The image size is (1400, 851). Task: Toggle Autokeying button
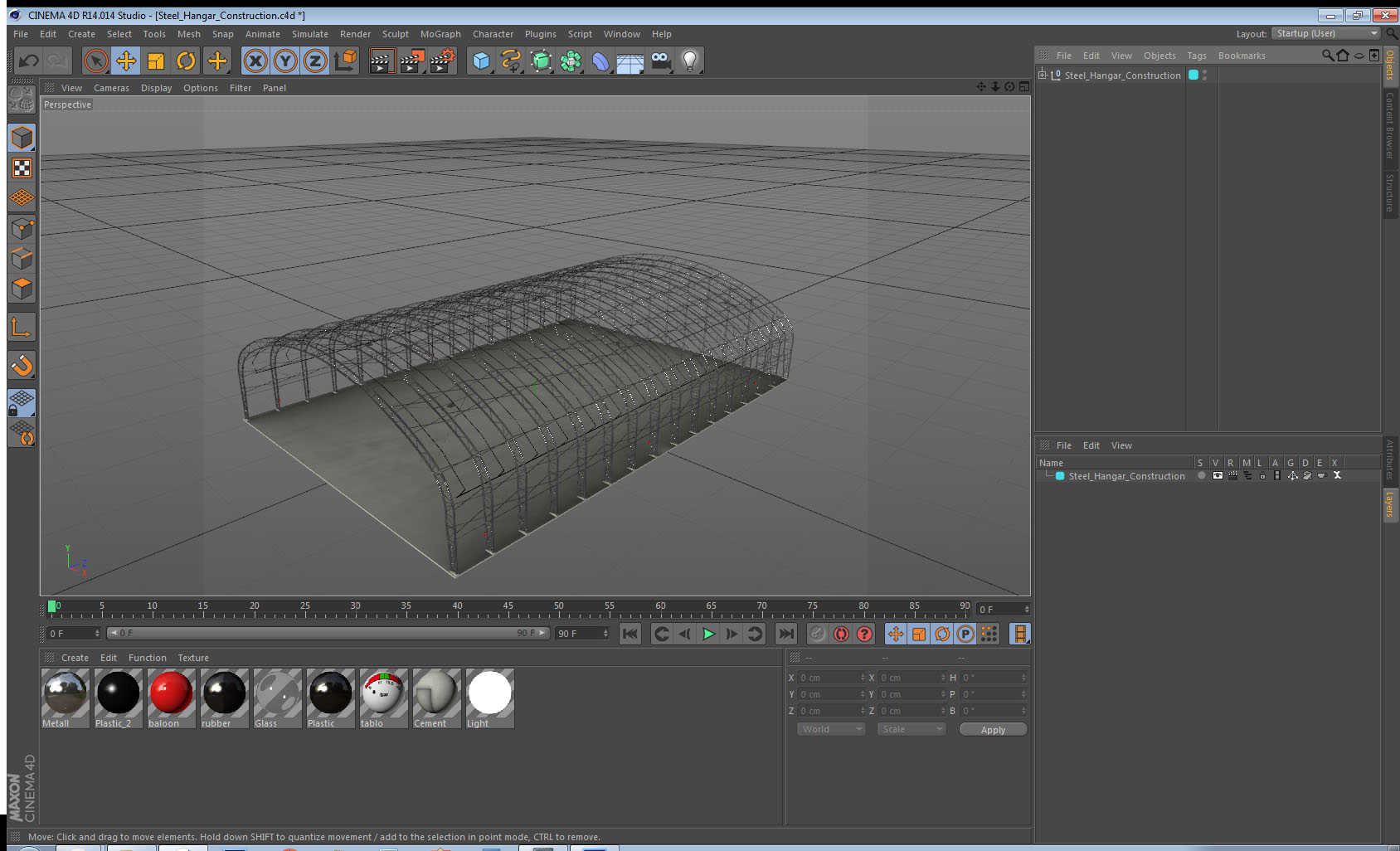[841, 634]
